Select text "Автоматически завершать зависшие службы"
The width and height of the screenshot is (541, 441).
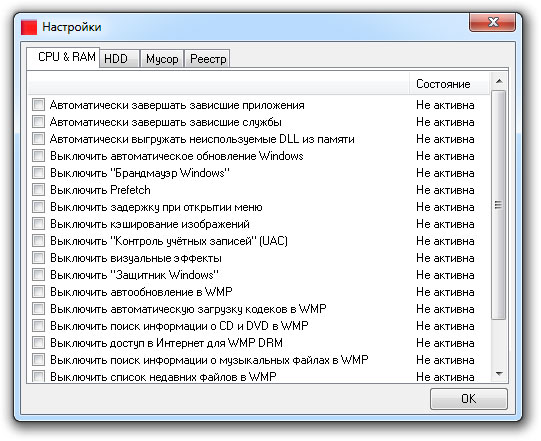click(166, 122)
